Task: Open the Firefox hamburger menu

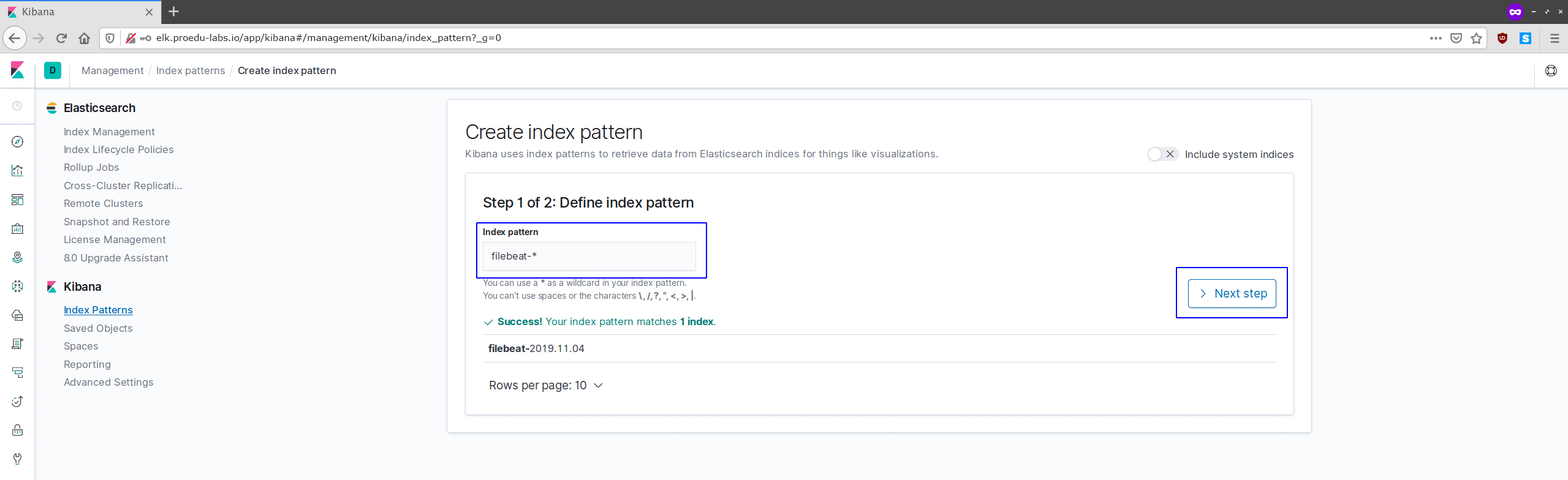Action: coord(1554,38)
